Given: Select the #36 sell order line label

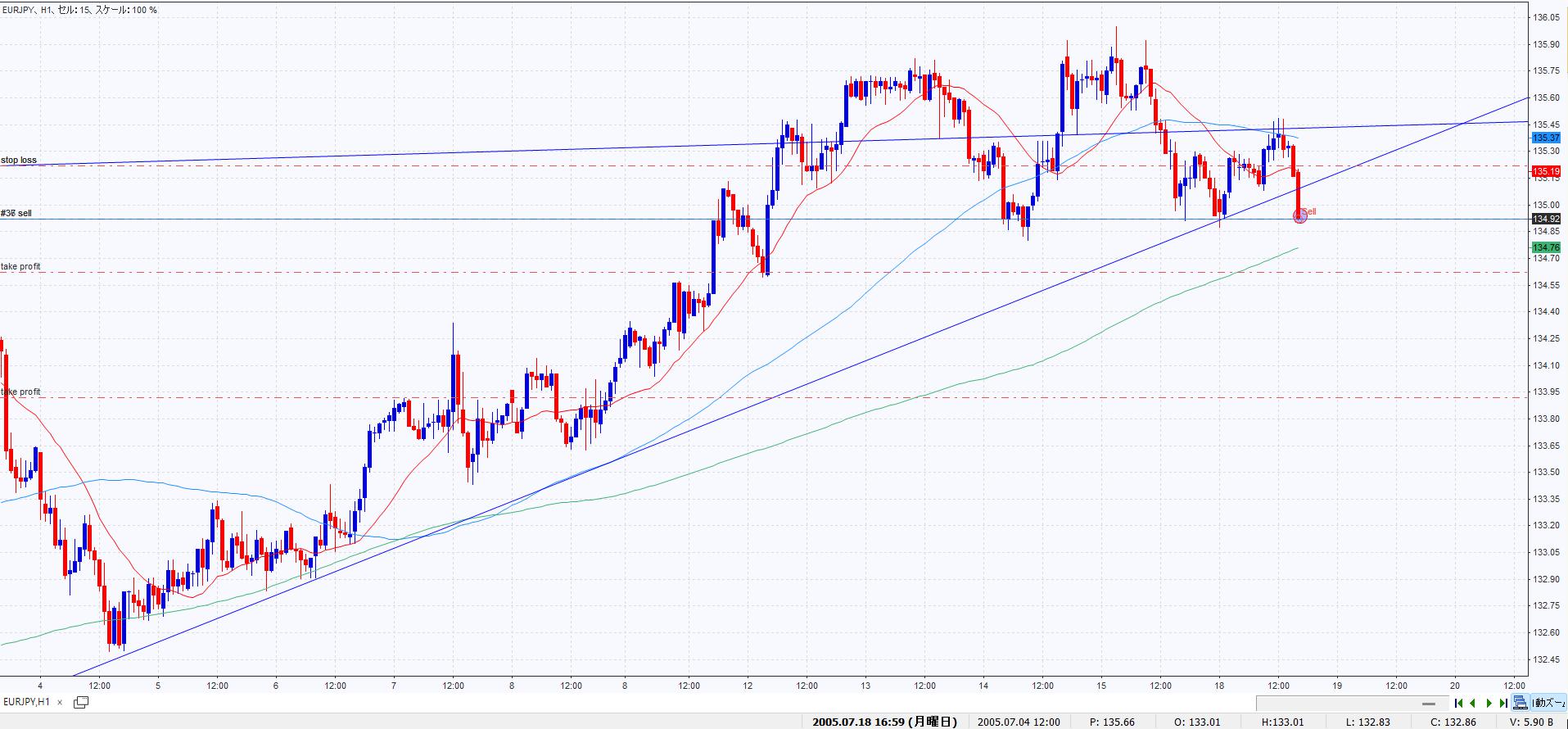Looking at the screenshot, I should (16, 213).
